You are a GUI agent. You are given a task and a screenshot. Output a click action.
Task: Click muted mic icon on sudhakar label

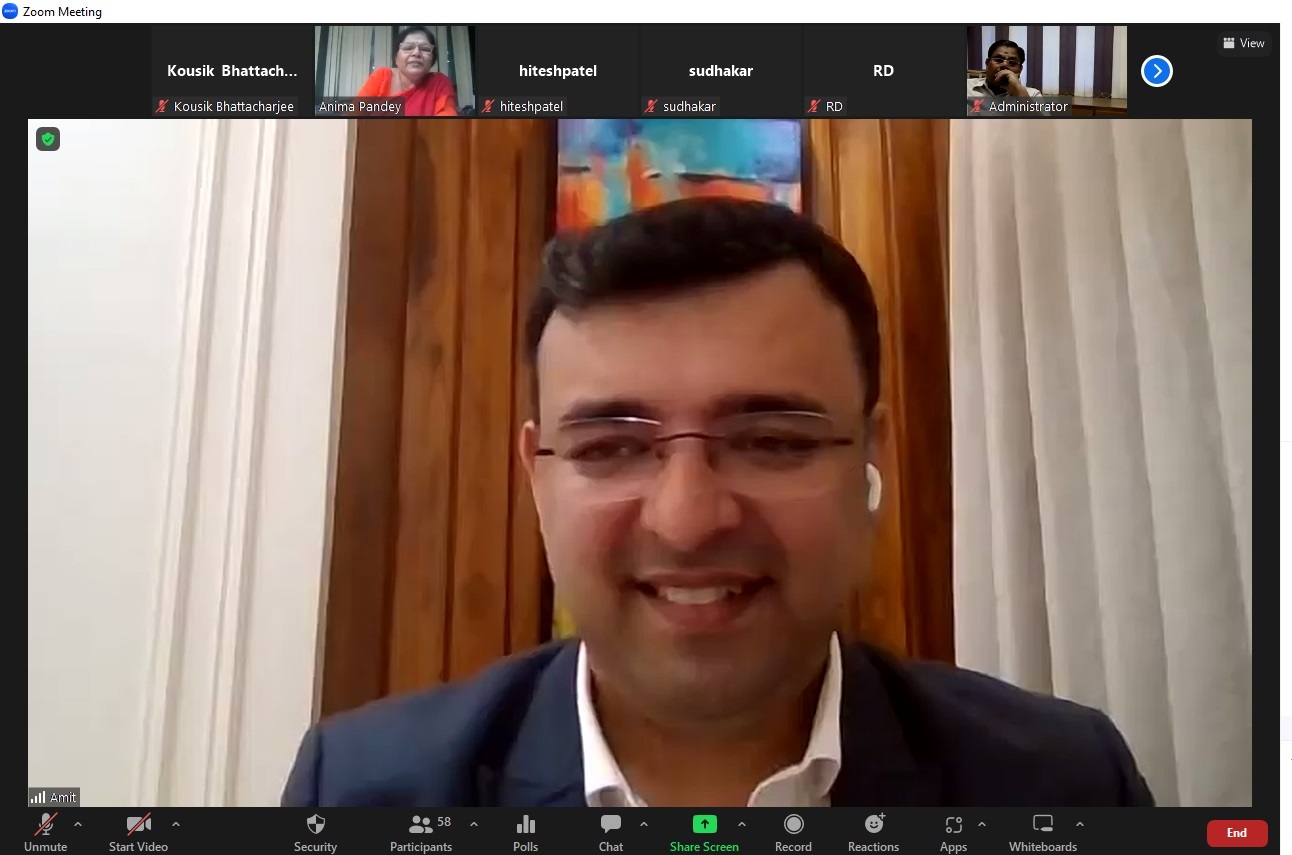click(651, 106)
